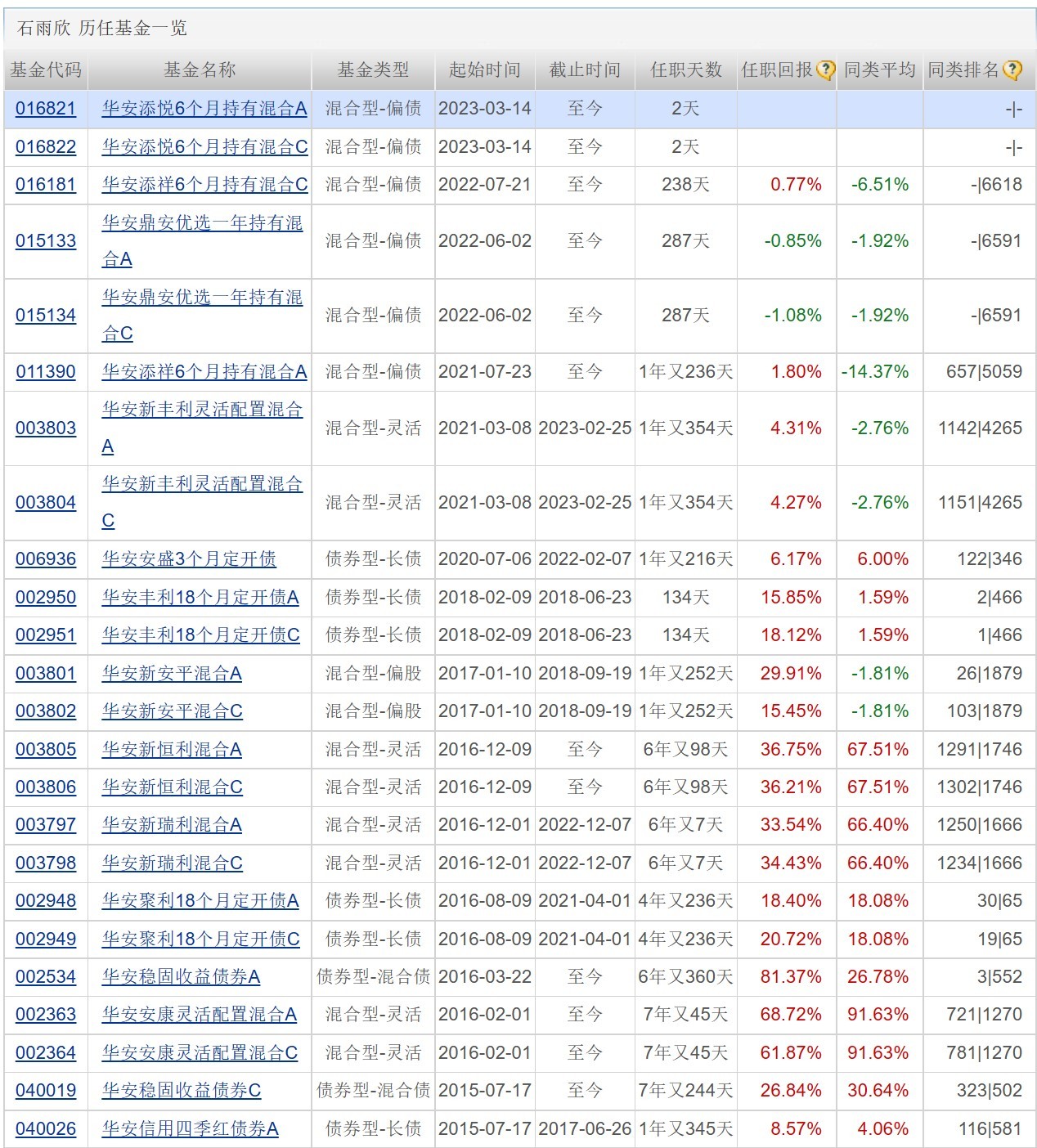Open 华安安盛3个月定开债 fund page
1037x1148 pixels.
[189, 559]
